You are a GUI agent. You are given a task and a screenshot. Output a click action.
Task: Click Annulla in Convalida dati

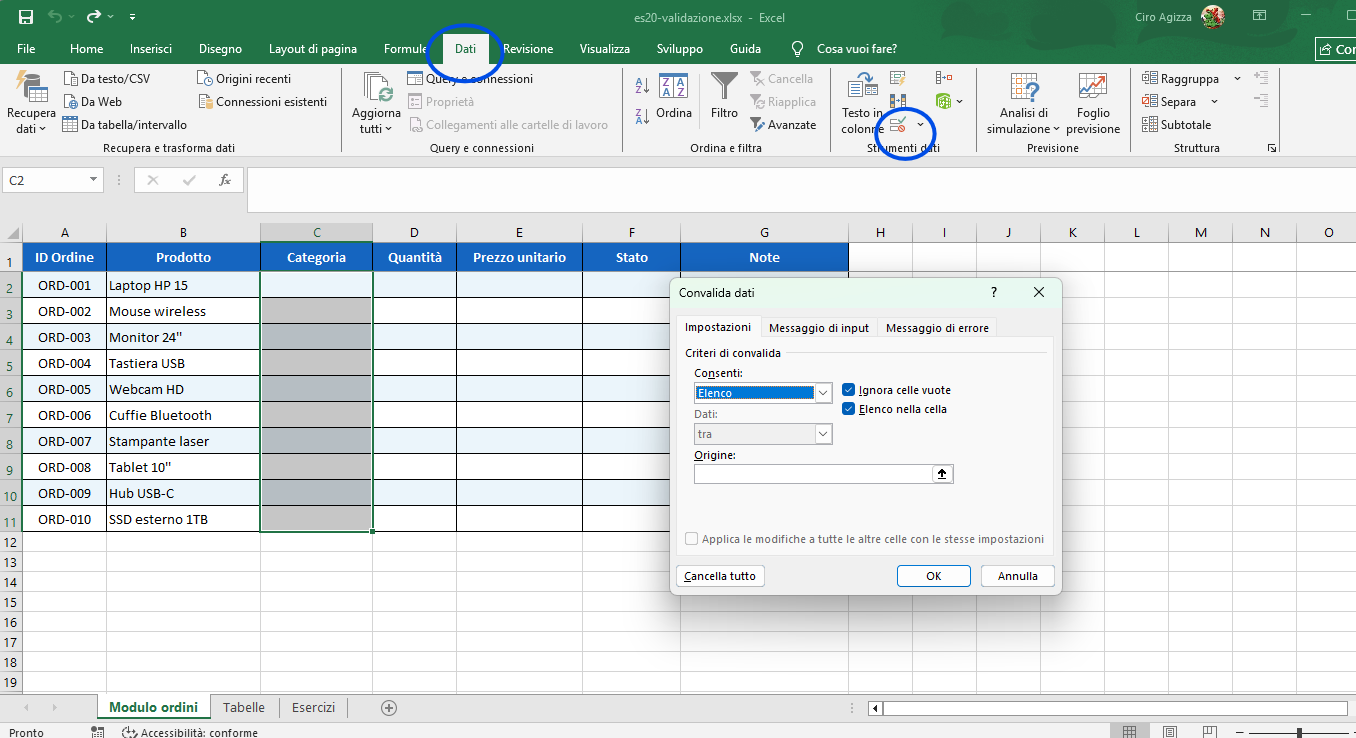pyautogui.click(x=1018, y=576)
